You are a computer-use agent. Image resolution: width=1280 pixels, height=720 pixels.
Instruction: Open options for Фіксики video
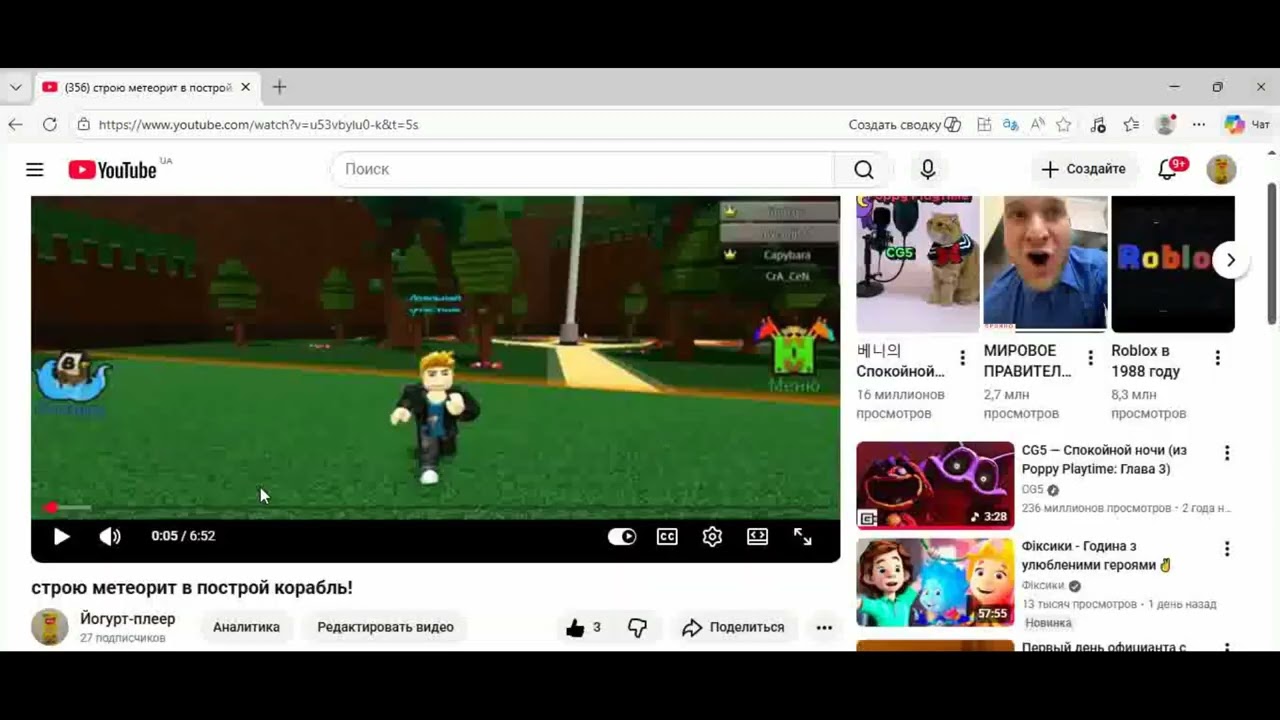tap(1227, 549)
